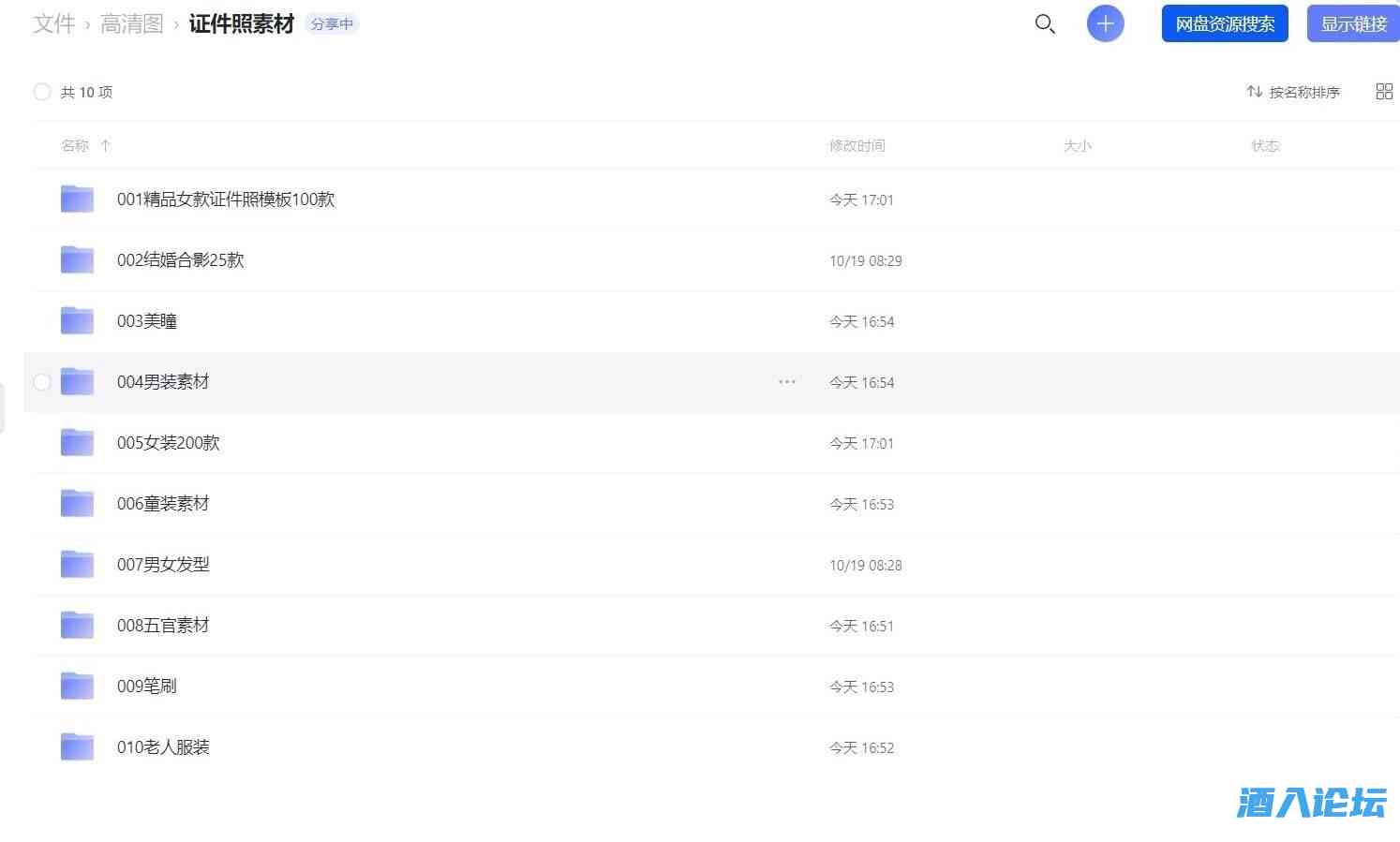The width and height of the screenshot is (1400, 842).
Task: Click the search magnifier icon
Action: [1045, 24]
